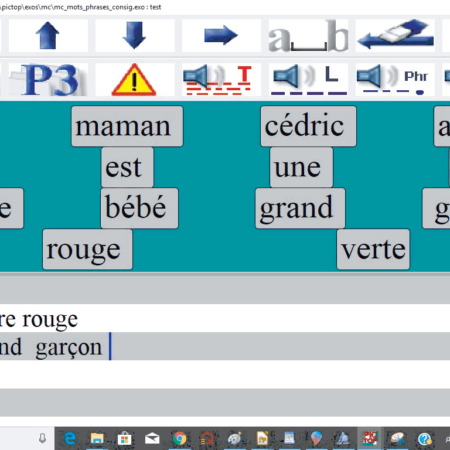Open Microsoft Store from the taskbar

(124, 438)
